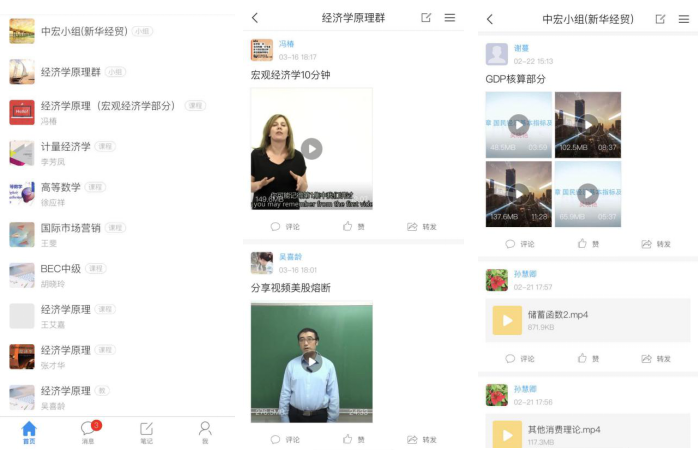Viewport: 698px width, 451px height.
Task: Switch to the 笔记 tab in bottom bar
Action: [146, 431]
